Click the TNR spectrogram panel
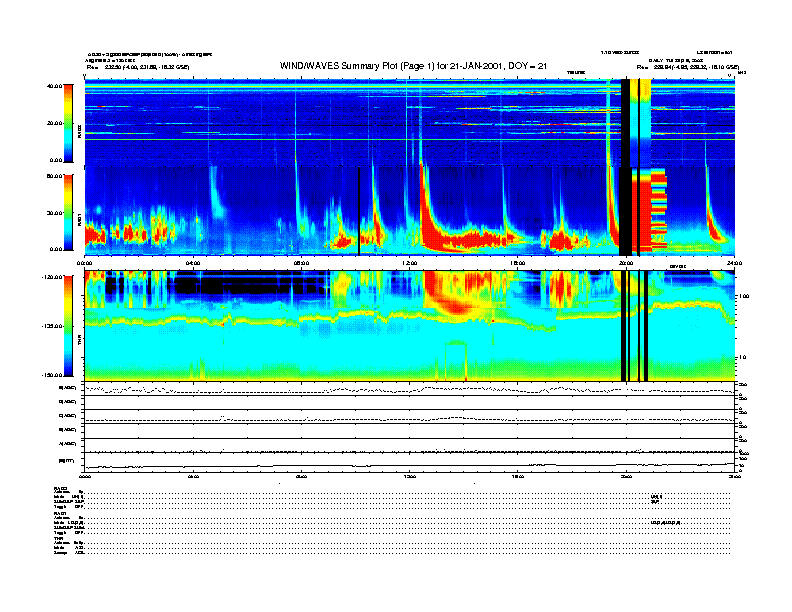The width and height of the screenshot is (792, 612). (410, 325)
